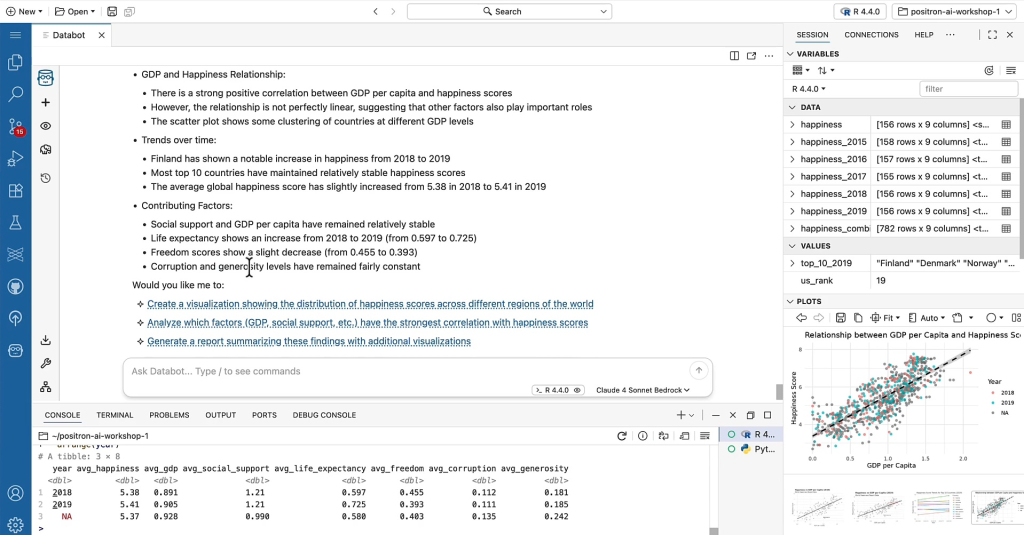This screenshot has width=1024, height=535.
Task: Show console session info icon
Action: (x=643, y=436)
